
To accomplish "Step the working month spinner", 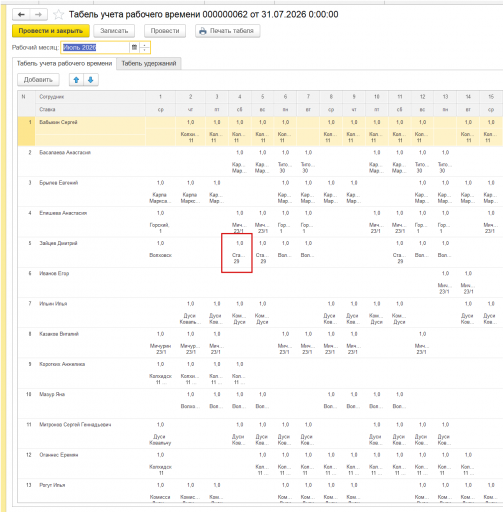I will 144,47.
